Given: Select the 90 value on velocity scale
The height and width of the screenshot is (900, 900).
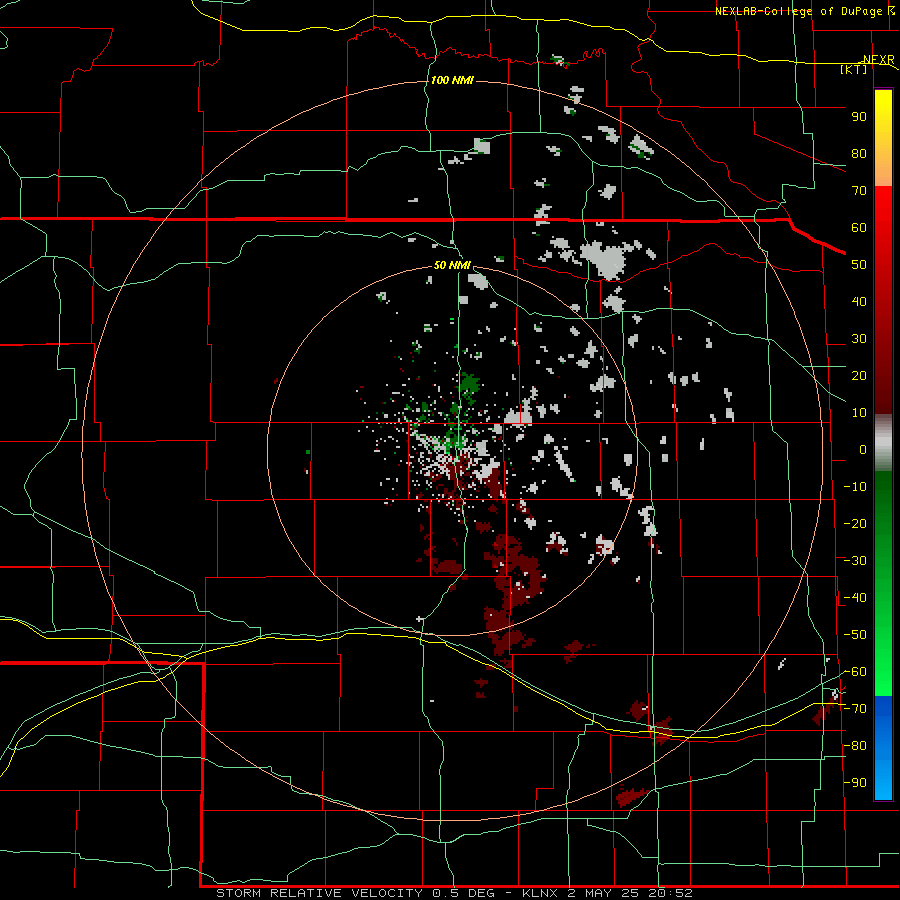Looking at the screenshot, I should [859, 117].
